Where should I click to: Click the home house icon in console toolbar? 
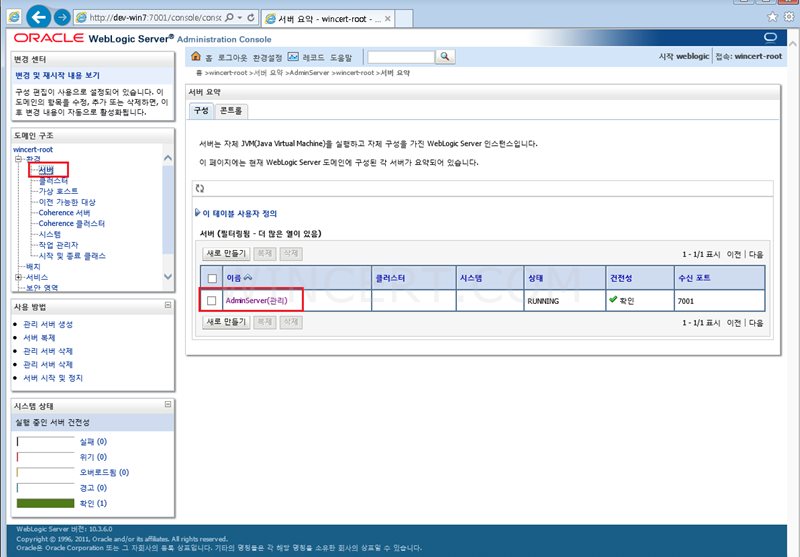[x=196, y=56]
